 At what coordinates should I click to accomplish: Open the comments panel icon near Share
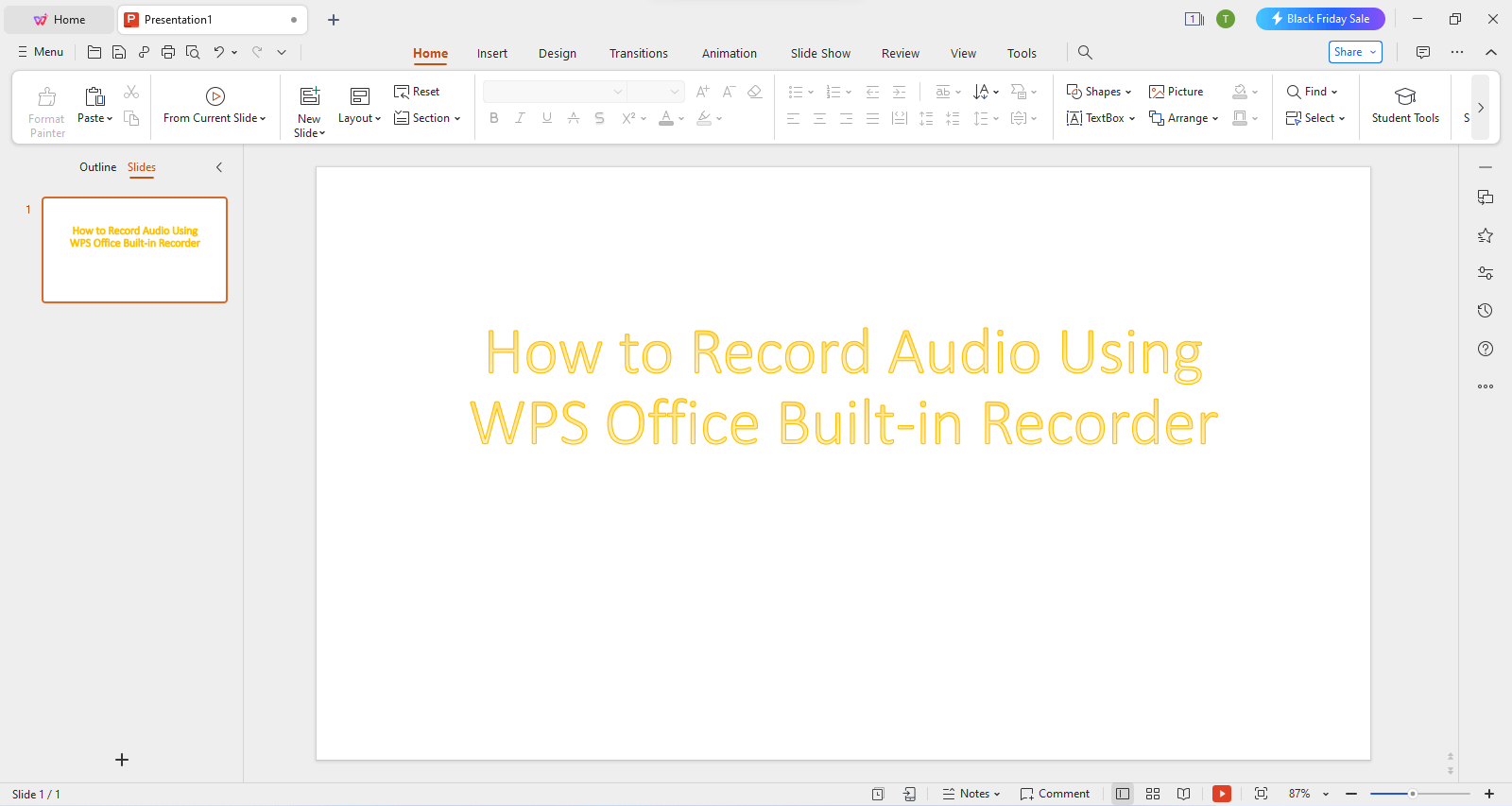pyautogui.click(x=1423, y=52)
